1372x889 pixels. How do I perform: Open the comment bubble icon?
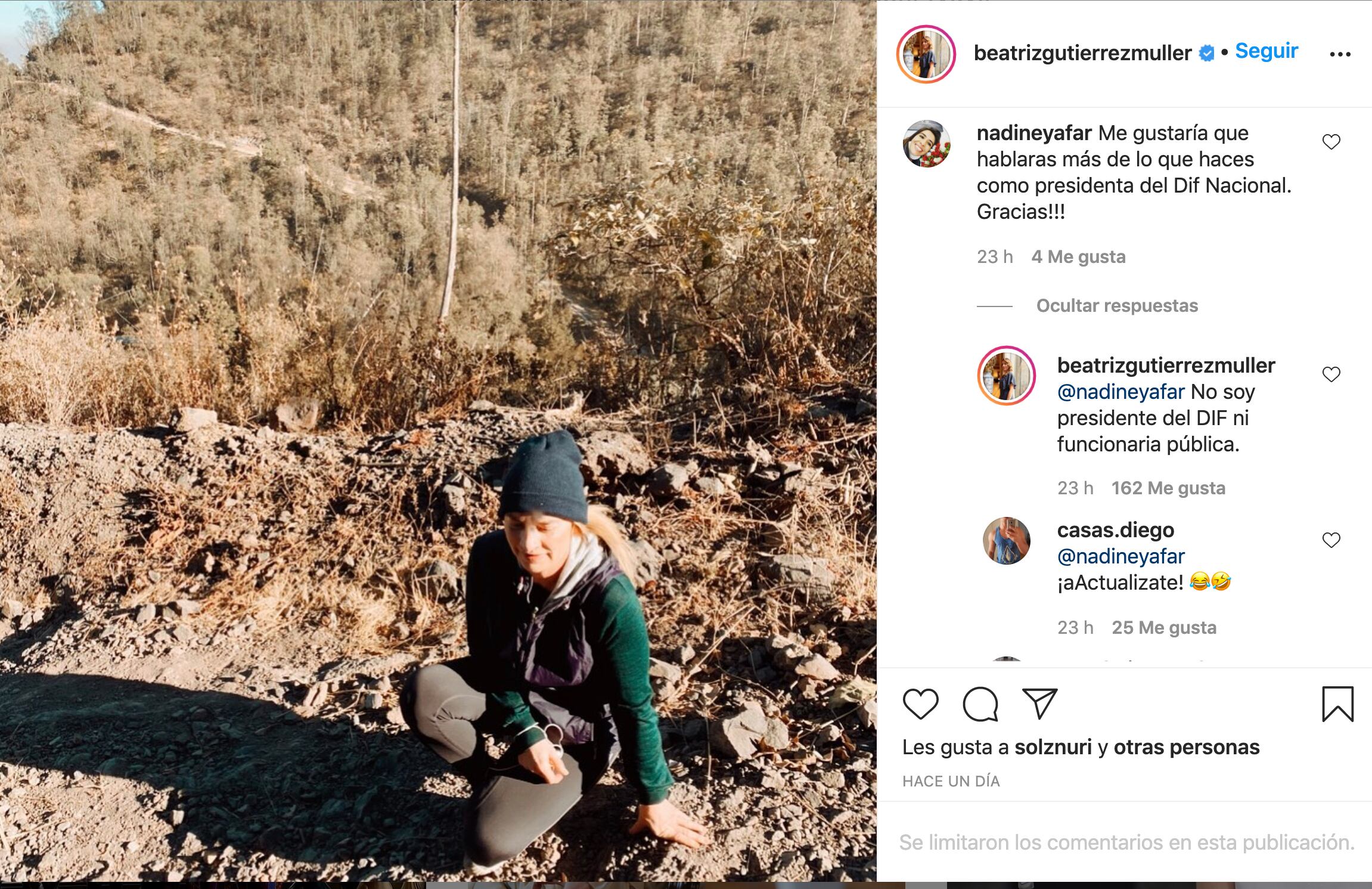tap(980, 704)
